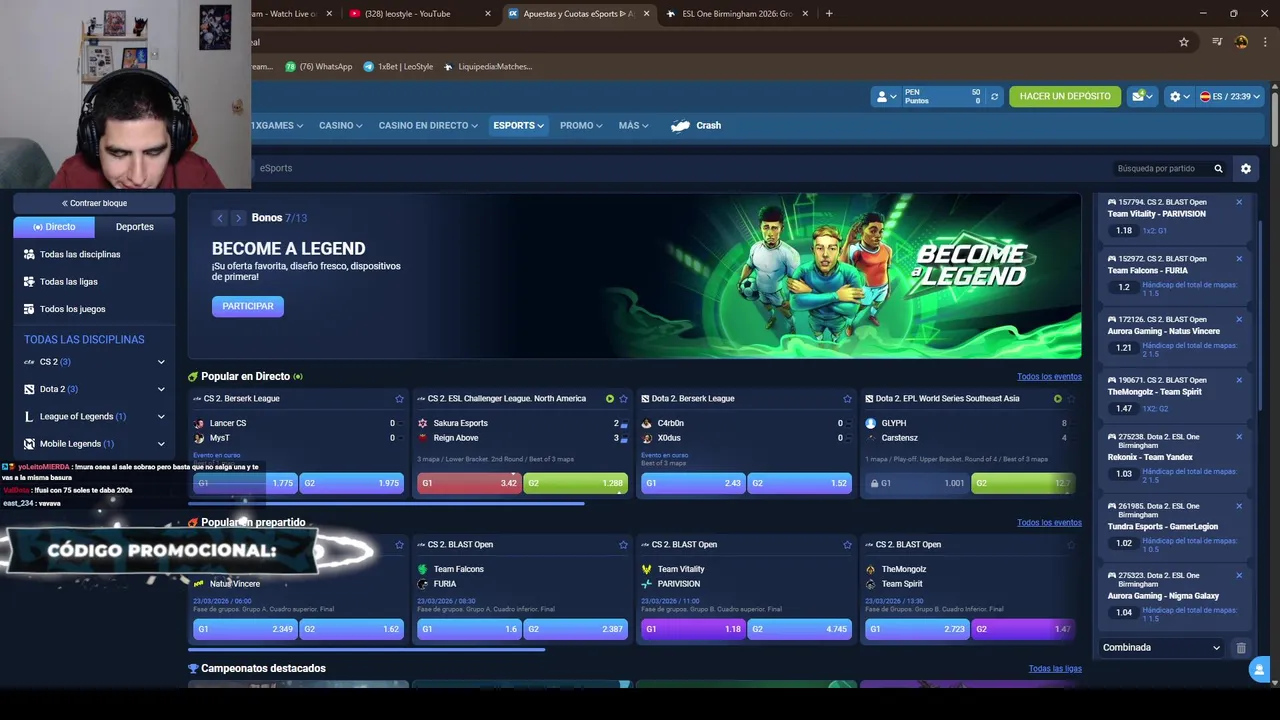
Task: Refresh the PEN balance
Action: pyautogui.click(x=994, y=96)
